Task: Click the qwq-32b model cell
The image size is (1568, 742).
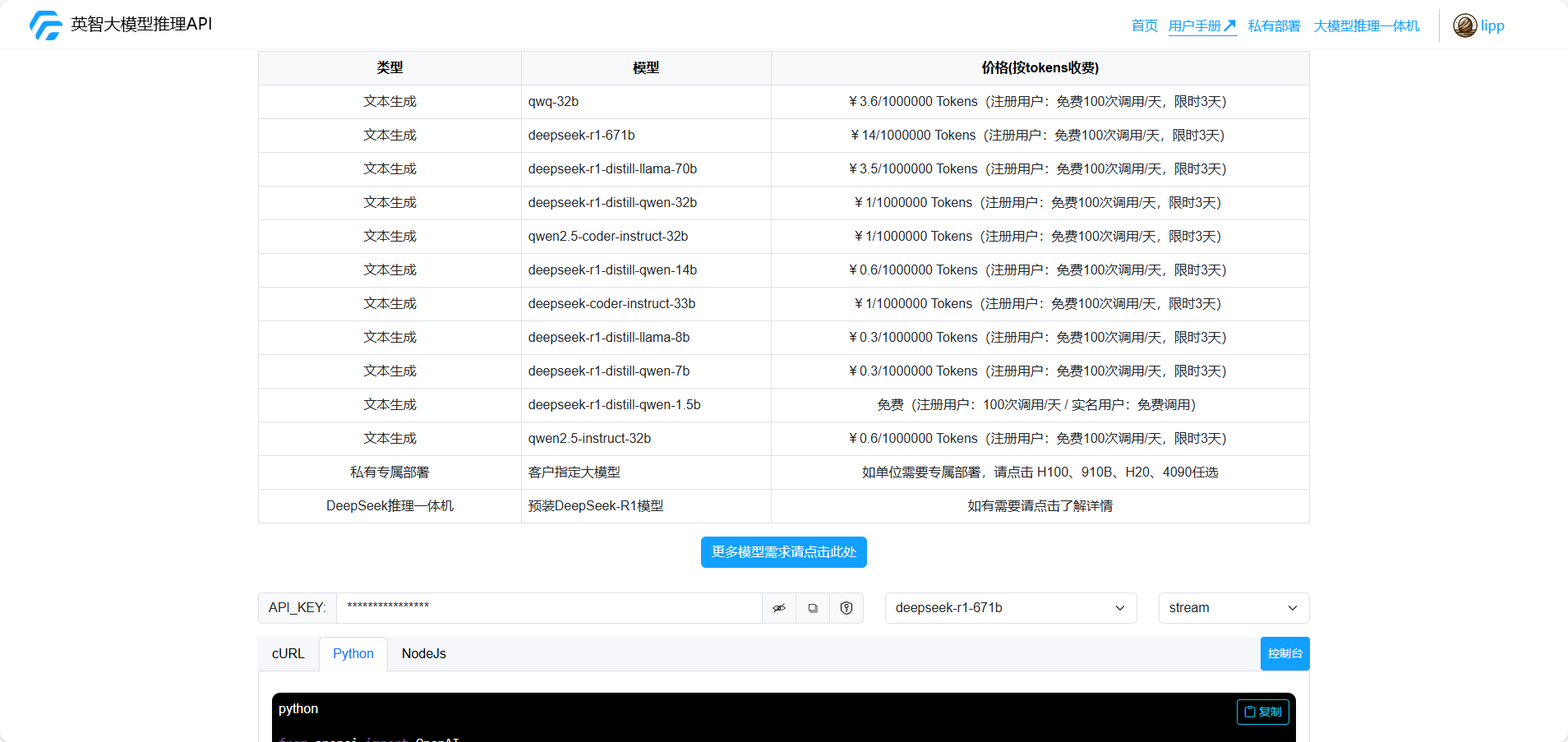Action: (646, 102)
